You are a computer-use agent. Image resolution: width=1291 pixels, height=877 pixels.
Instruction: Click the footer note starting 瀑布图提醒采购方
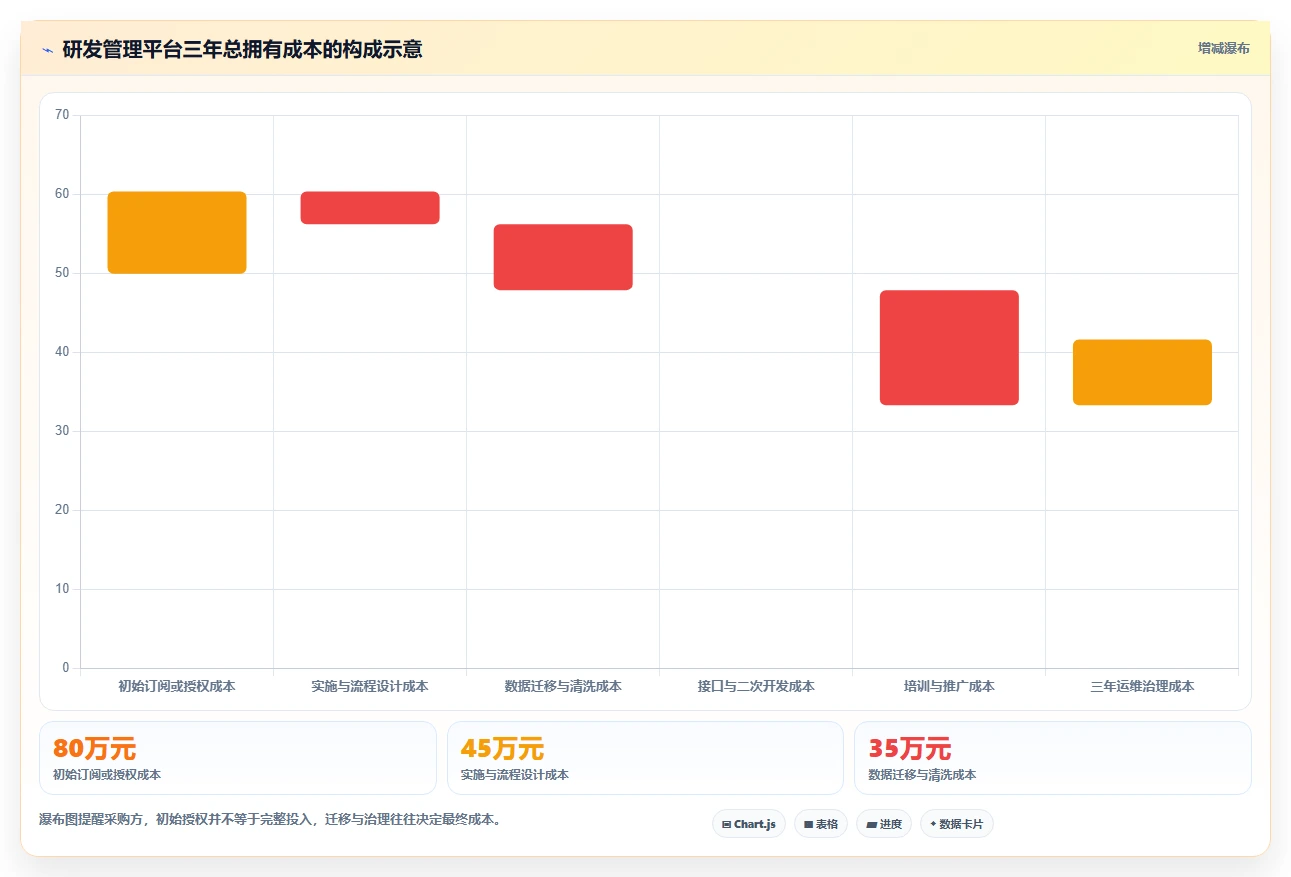tap(270, 820)
